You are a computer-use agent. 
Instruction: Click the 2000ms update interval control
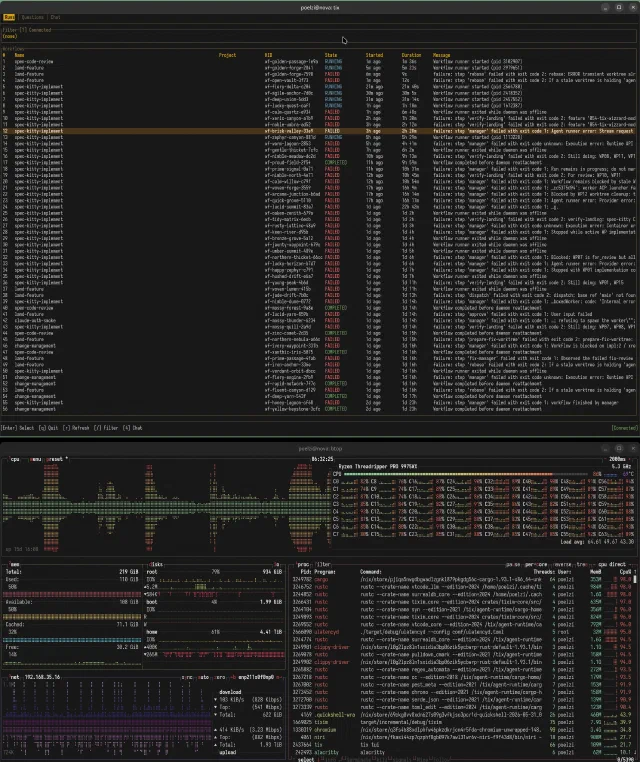tap(618, 459)
